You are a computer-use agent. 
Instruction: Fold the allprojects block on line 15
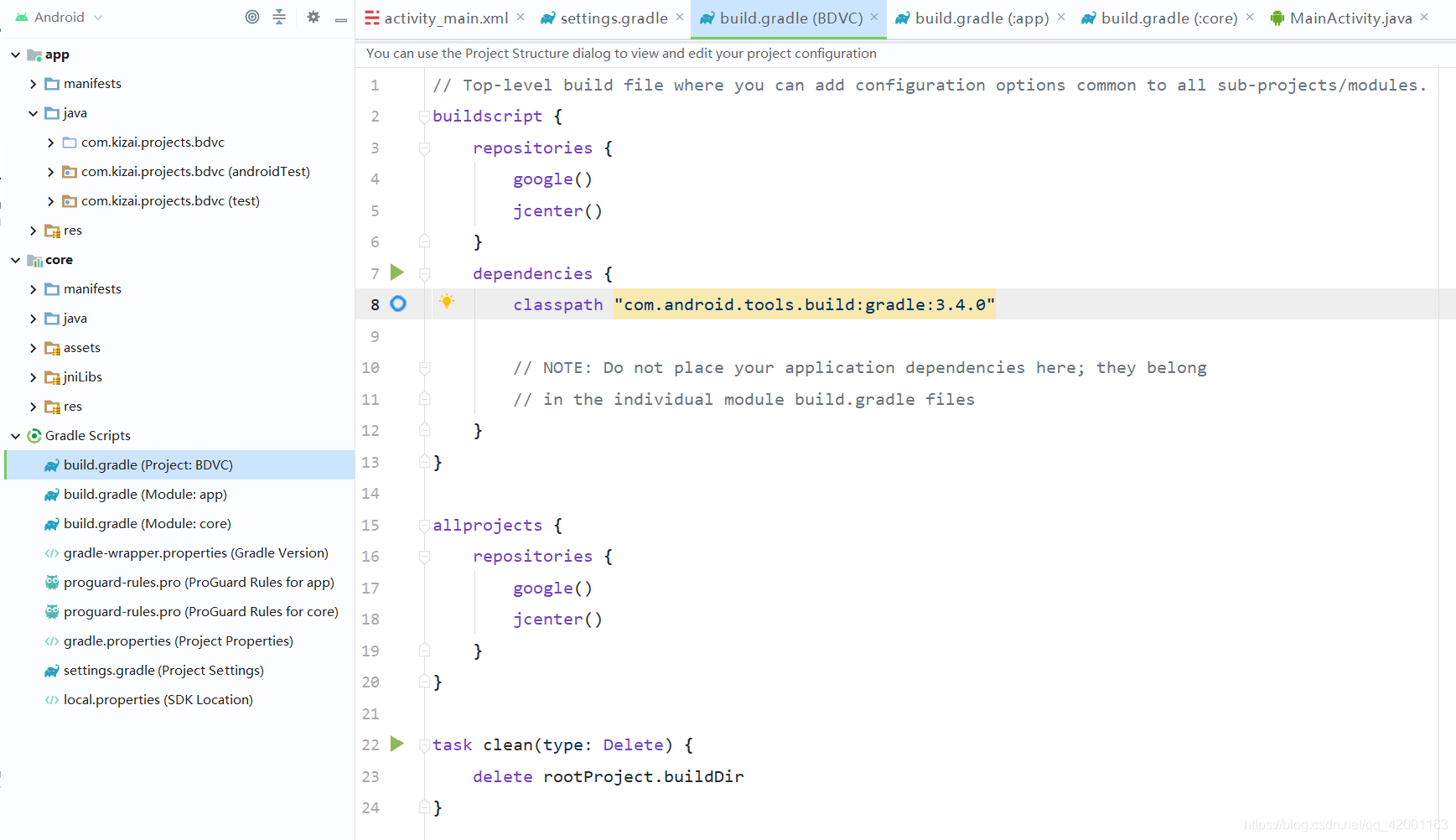424,526
